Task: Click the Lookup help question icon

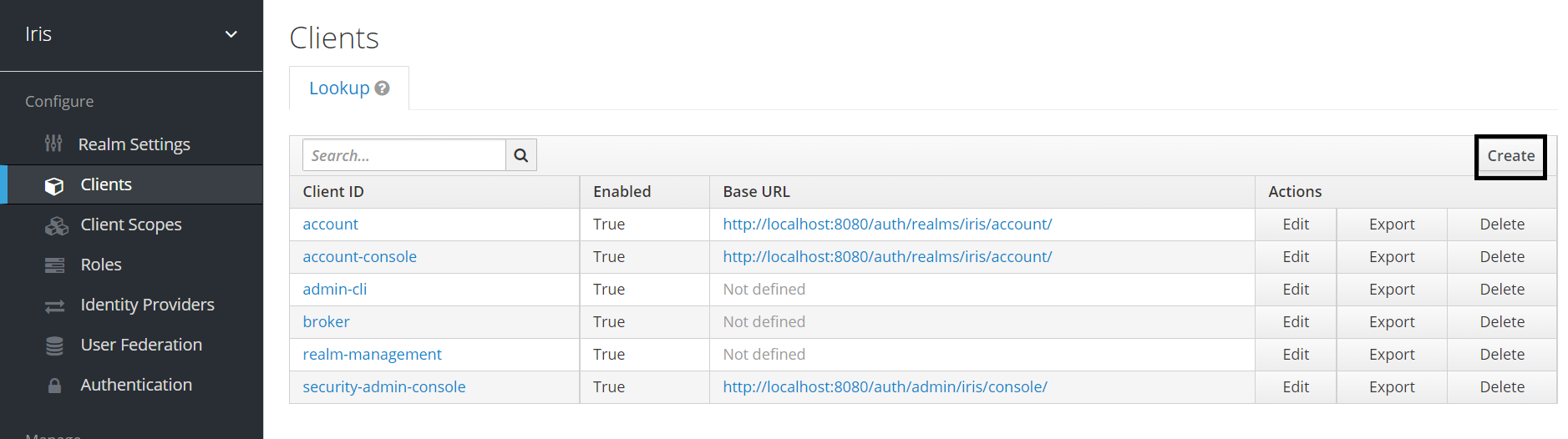Action: [x=383, y=88]
